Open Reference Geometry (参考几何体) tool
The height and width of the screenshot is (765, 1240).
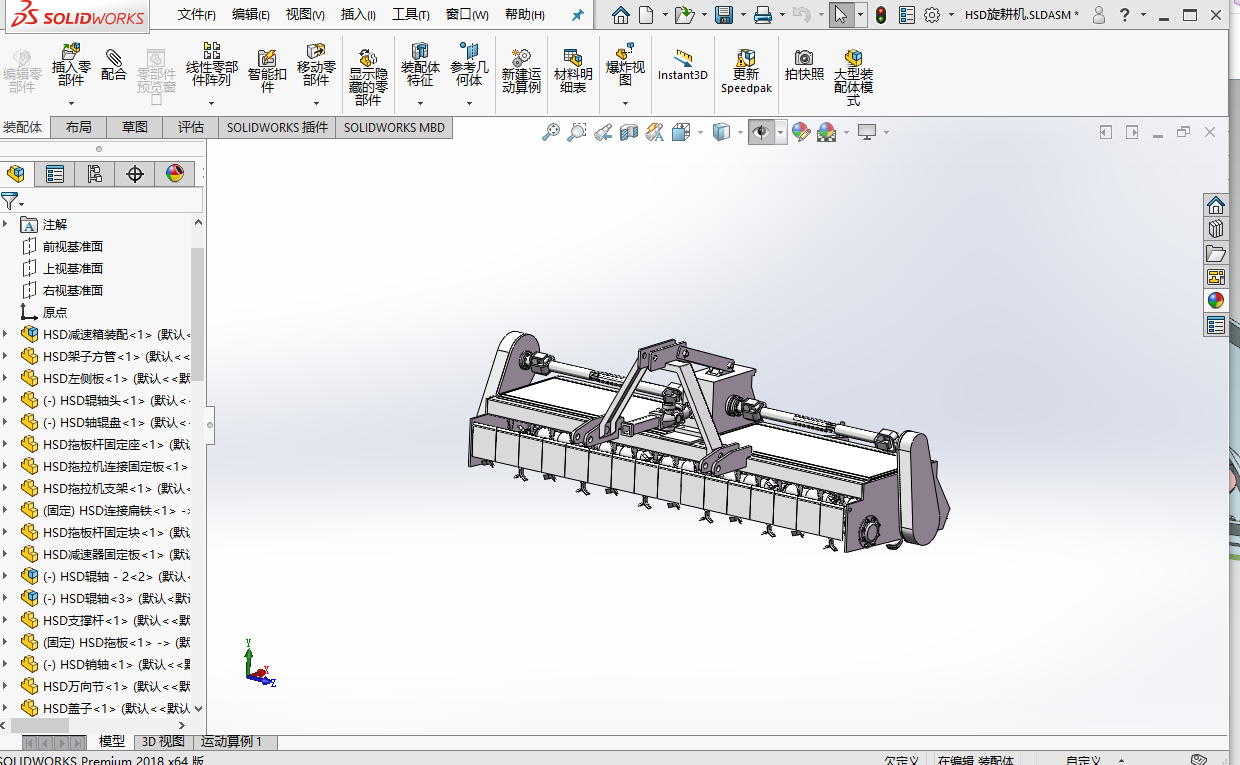point(469,66)
